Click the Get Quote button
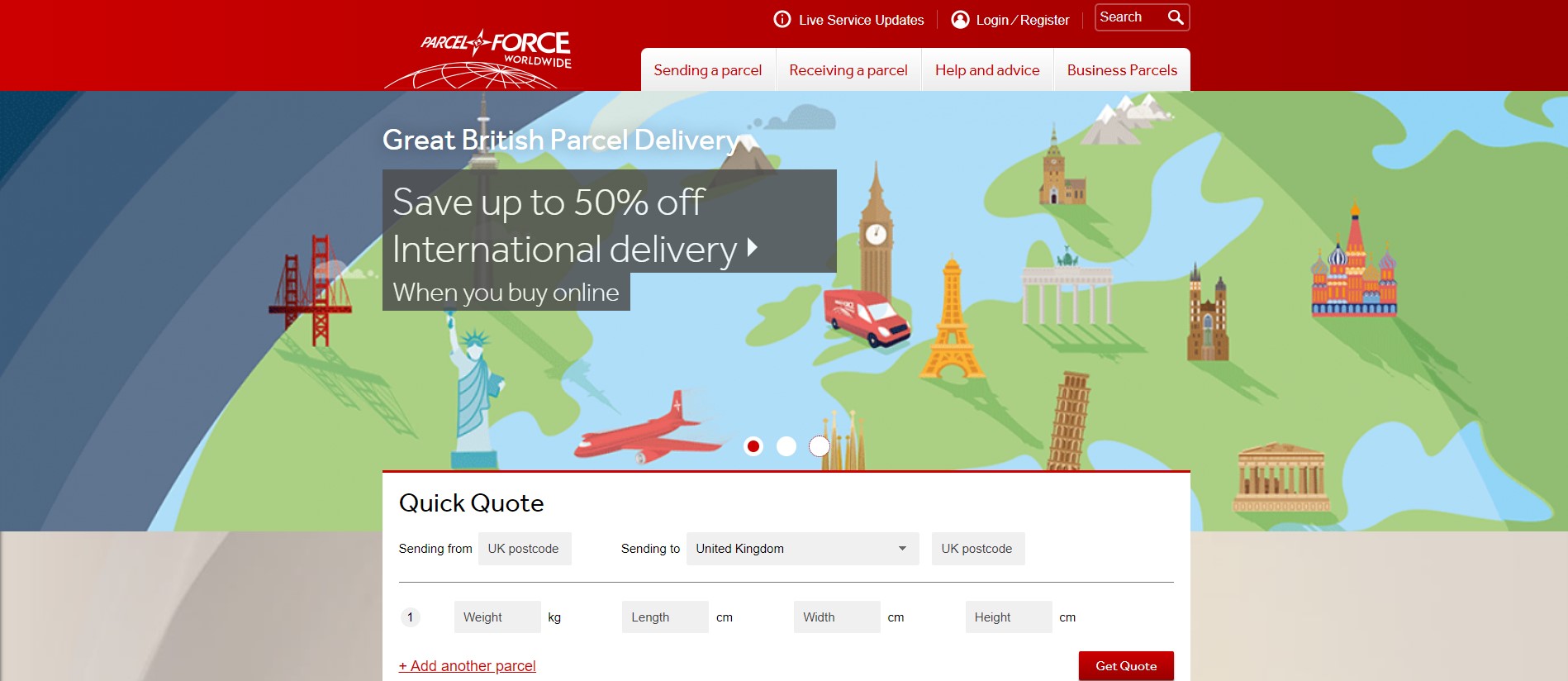The width and height of the screenshot is (1568, 681). pyautogui.click(x=1126, y=666)
